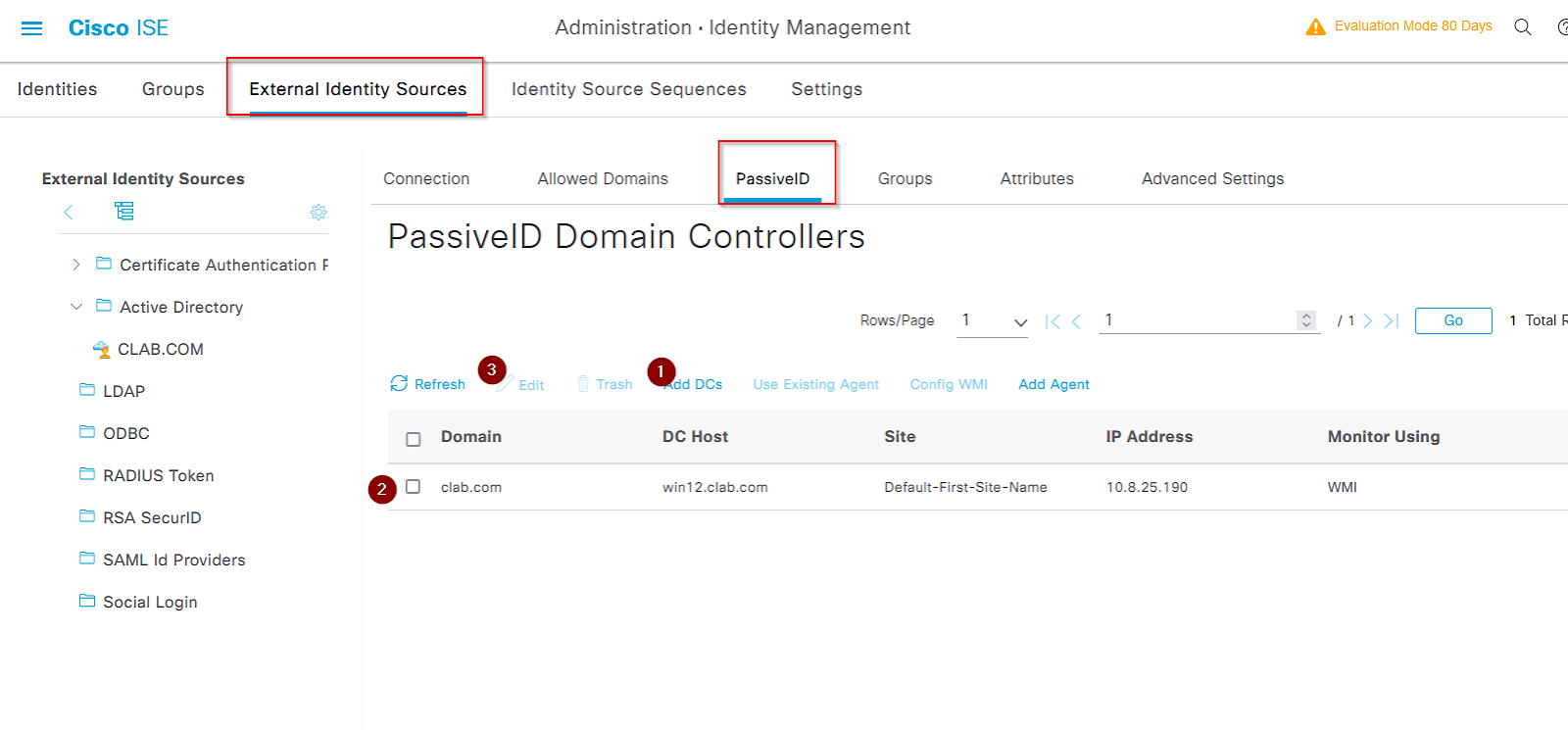Open the Connection sub-tab
The width and height of the screenshot is (1568, 730).
426,178
